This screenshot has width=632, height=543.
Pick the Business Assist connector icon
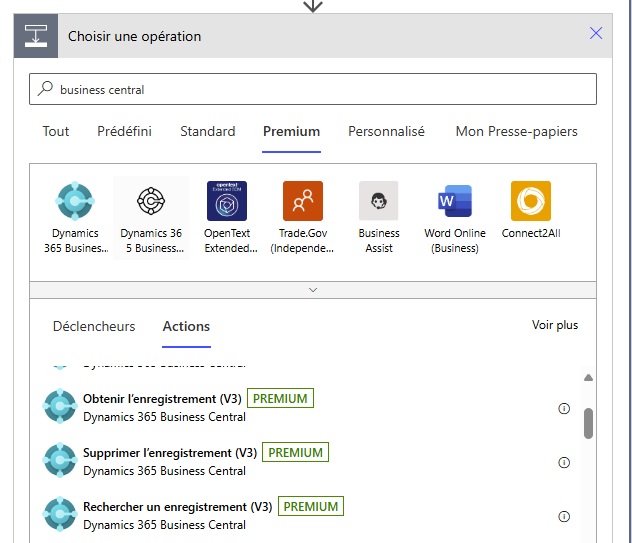pos(379,201)
